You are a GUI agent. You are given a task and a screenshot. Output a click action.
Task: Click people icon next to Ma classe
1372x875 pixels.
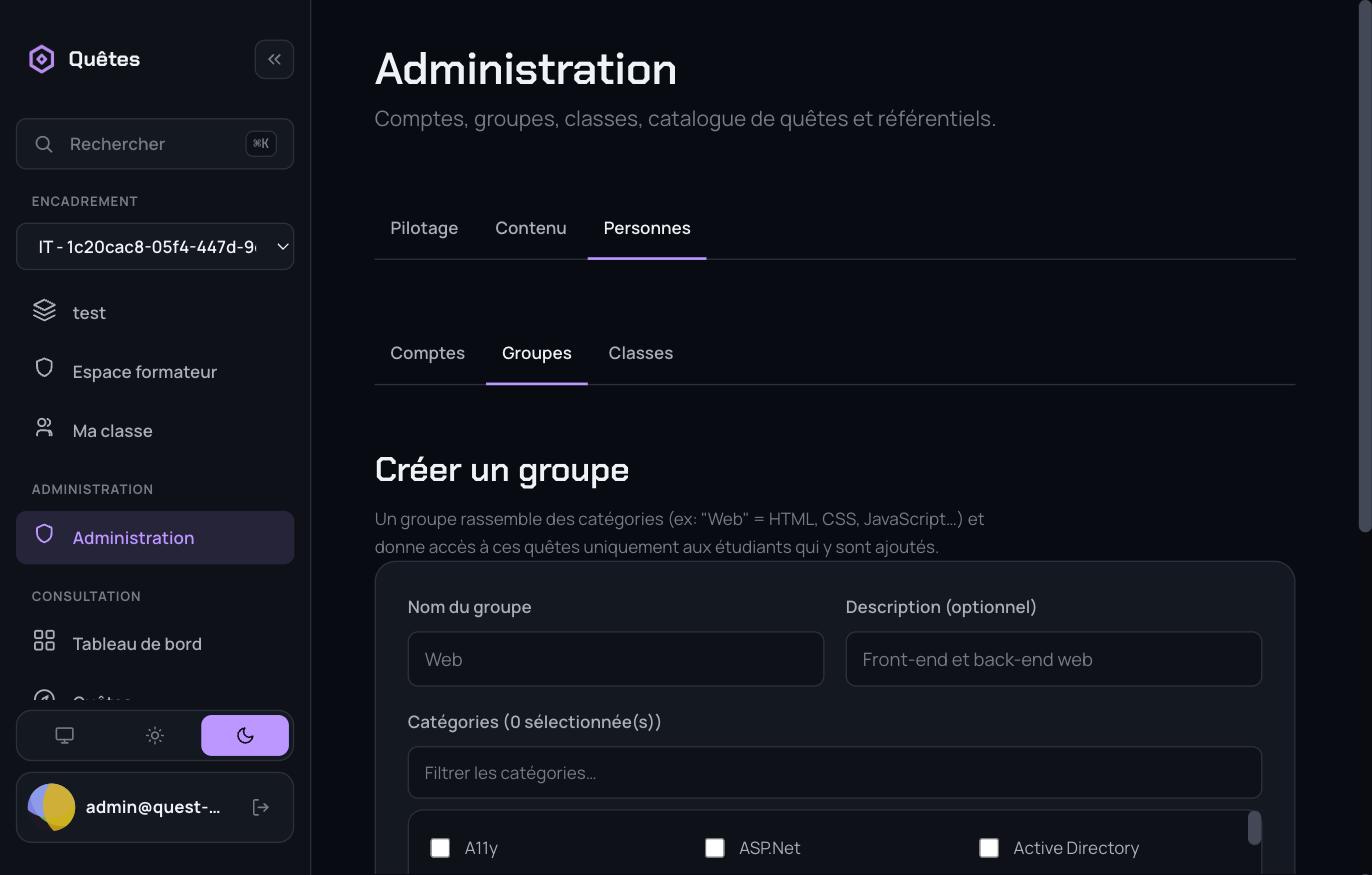pyautogui.click(x=44, y=428)
